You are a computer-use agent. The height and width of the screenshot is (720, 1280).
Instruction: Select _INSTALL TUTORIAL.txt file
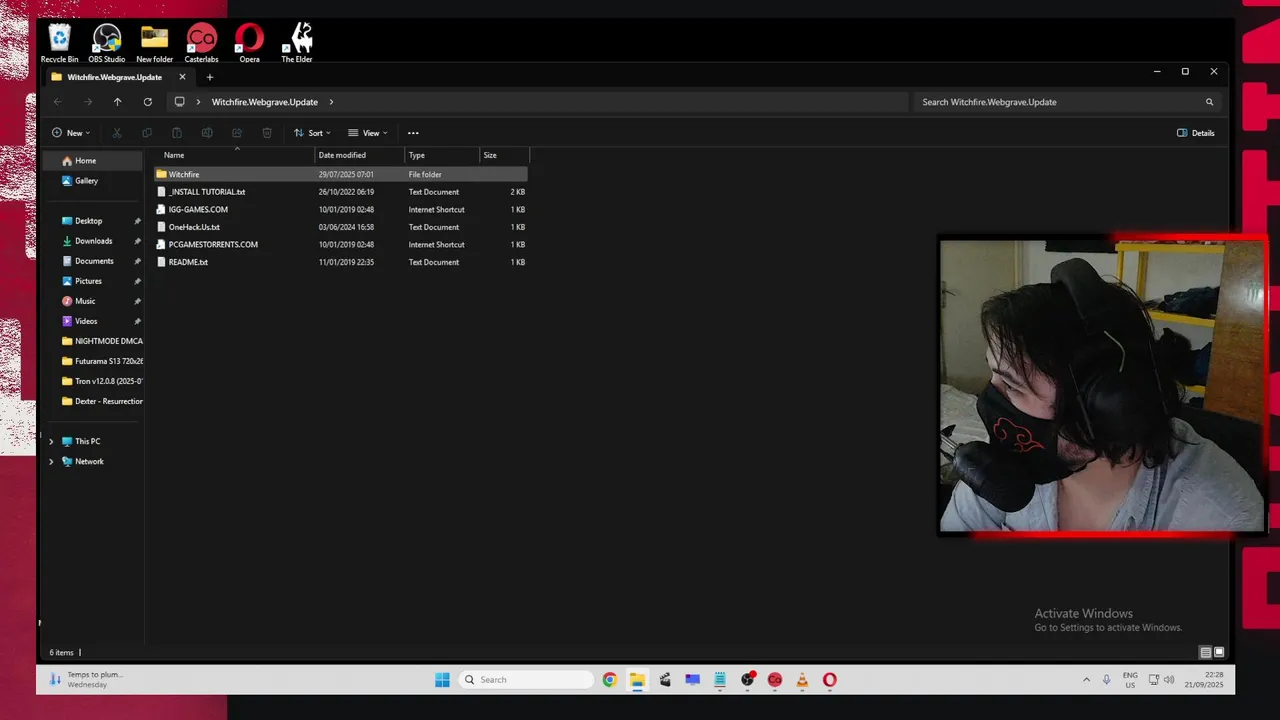[340, 192]
